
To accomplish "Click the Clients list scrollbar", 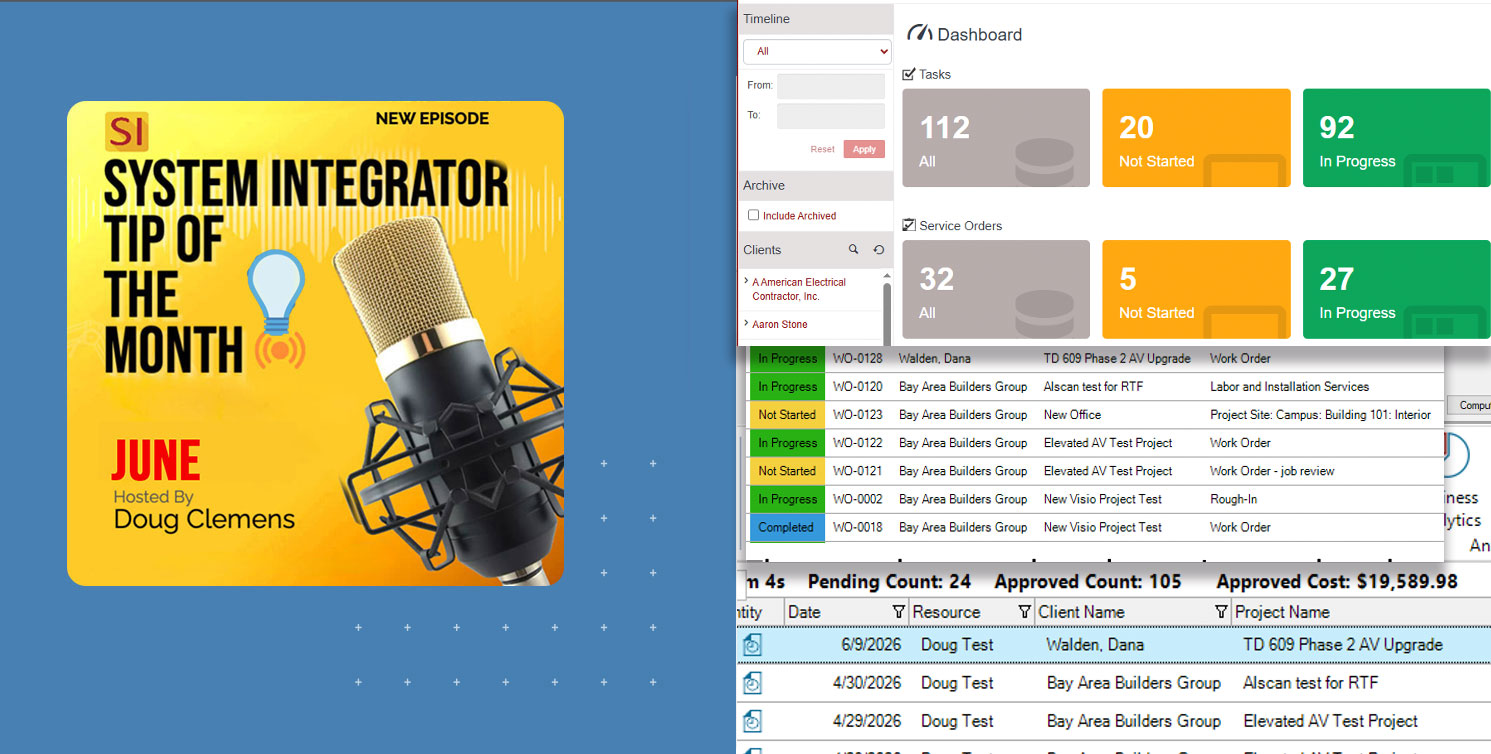I will (x=886, y=312).
